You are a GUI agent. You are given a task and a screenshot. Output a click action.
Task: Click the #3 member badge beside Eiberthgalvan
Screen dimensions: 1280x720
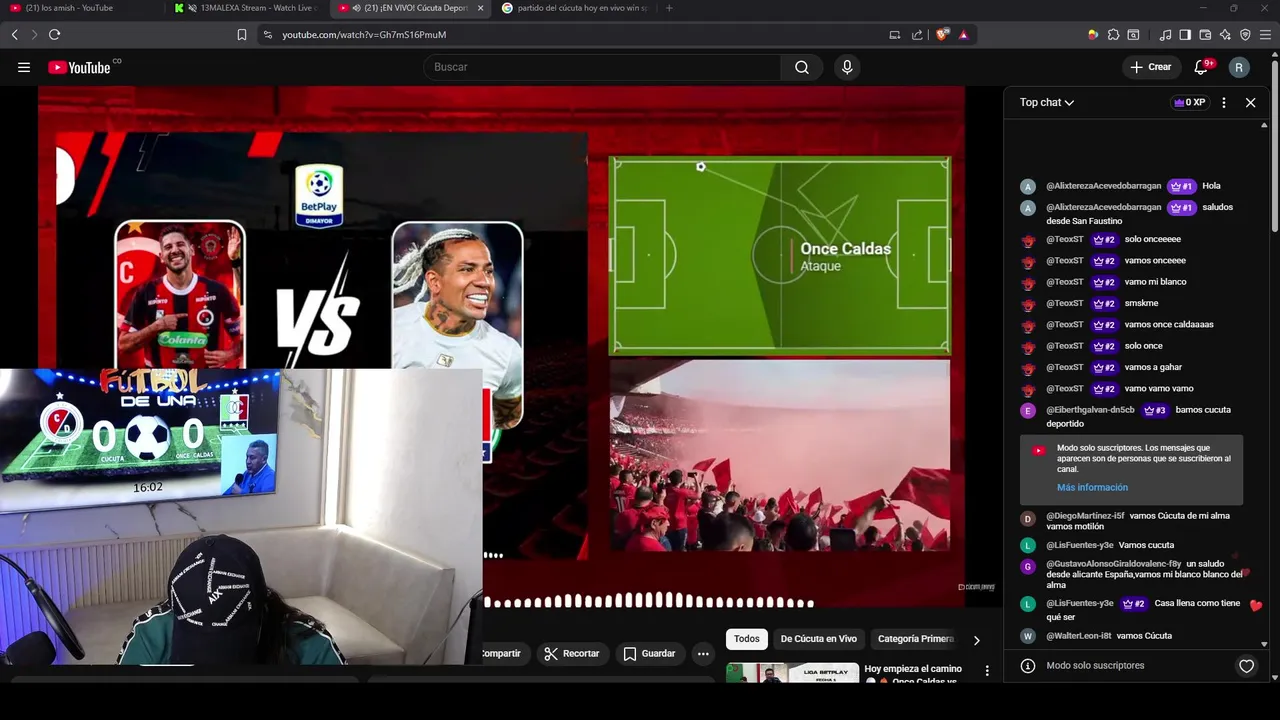coord(1155,410)
